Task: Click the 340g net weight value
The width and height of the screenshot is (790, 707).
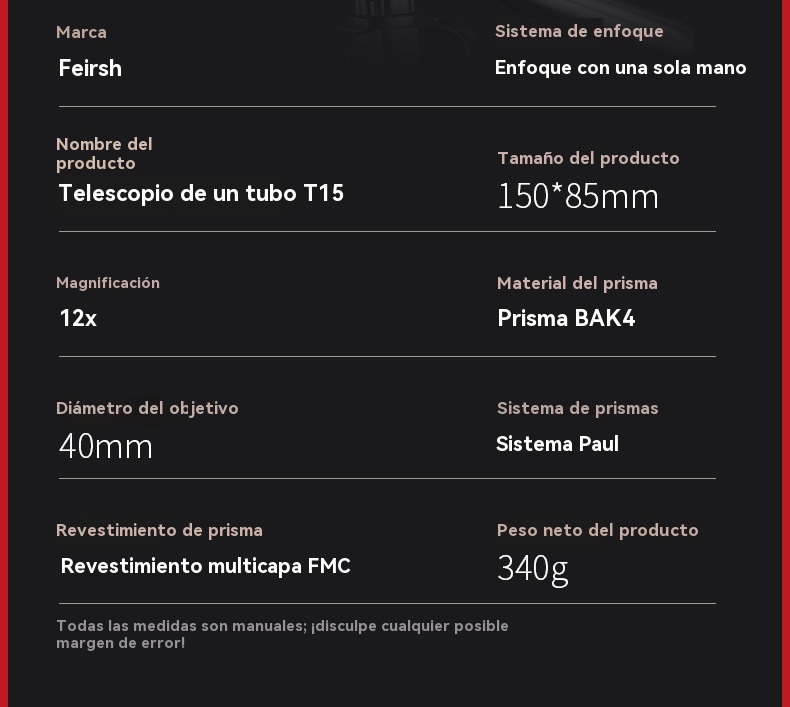Action: pos(532,568)
